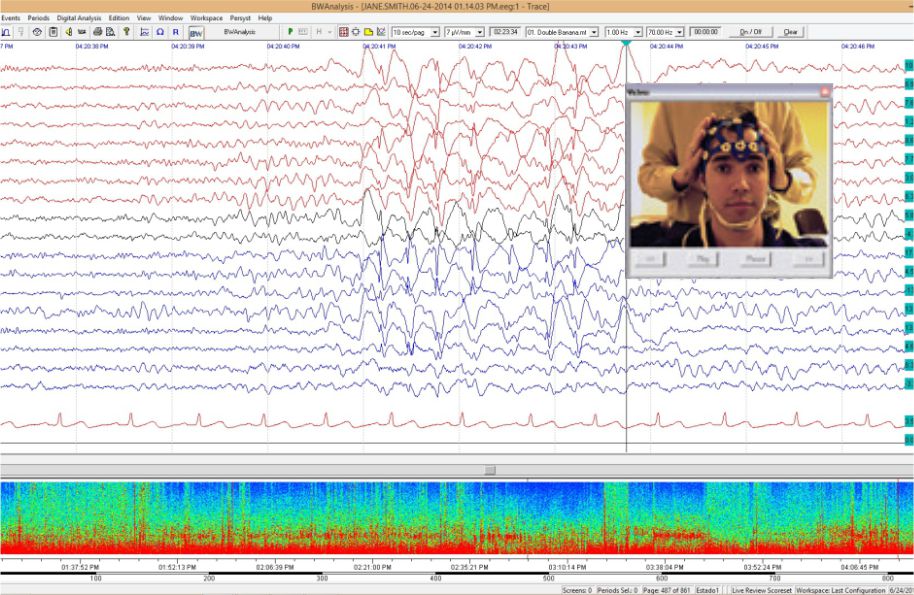Open the View menu
914x595 pixels.
tap(144, 18)
